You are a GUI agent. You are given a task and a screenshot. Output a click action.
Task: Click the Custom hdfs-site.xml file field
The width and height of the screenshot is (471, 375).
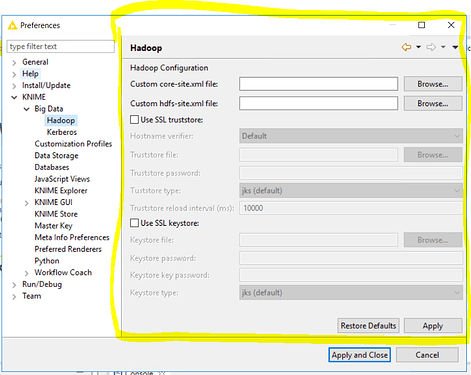tap(318, 104)
